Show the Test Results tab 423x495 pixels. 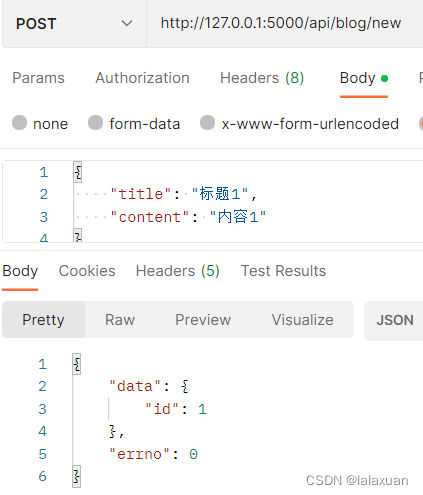pyautogui.click(x=283, y=271)
